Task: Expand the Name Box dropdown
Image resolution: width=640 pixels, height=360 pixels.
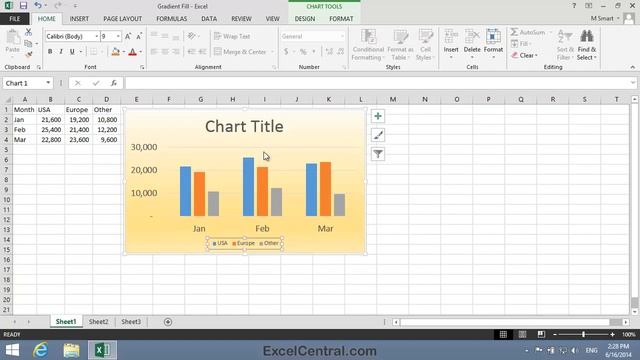Action: (x=48, y=83)
